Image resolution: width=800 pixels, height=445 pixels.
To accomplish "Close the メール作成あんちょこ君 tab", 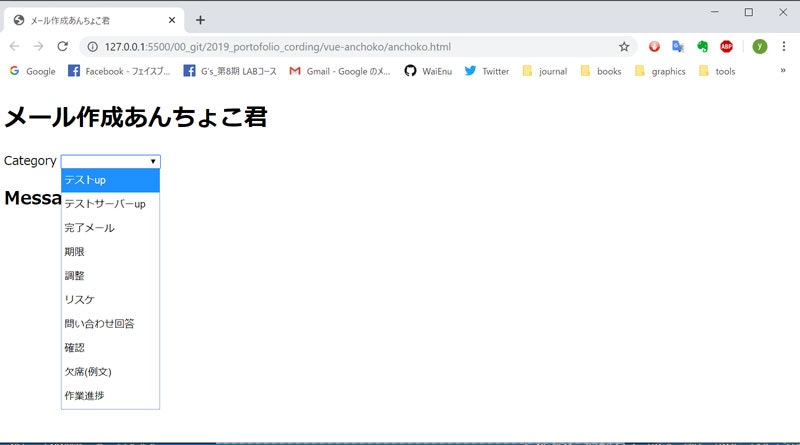I will click(172, 20).
